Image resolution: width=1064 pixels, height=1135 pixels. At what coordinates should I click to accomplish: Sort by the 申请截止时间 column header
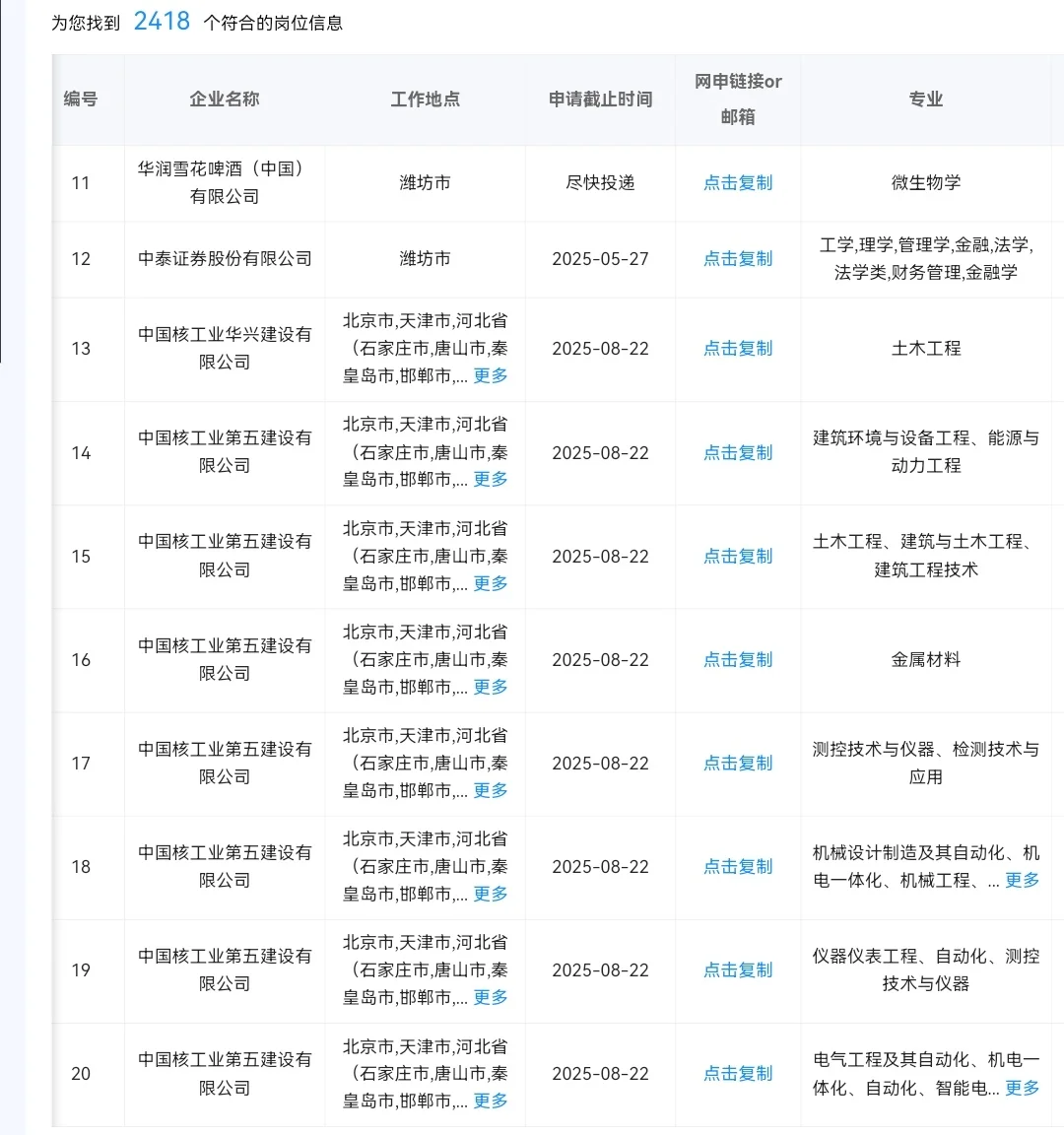pos(599,100)
